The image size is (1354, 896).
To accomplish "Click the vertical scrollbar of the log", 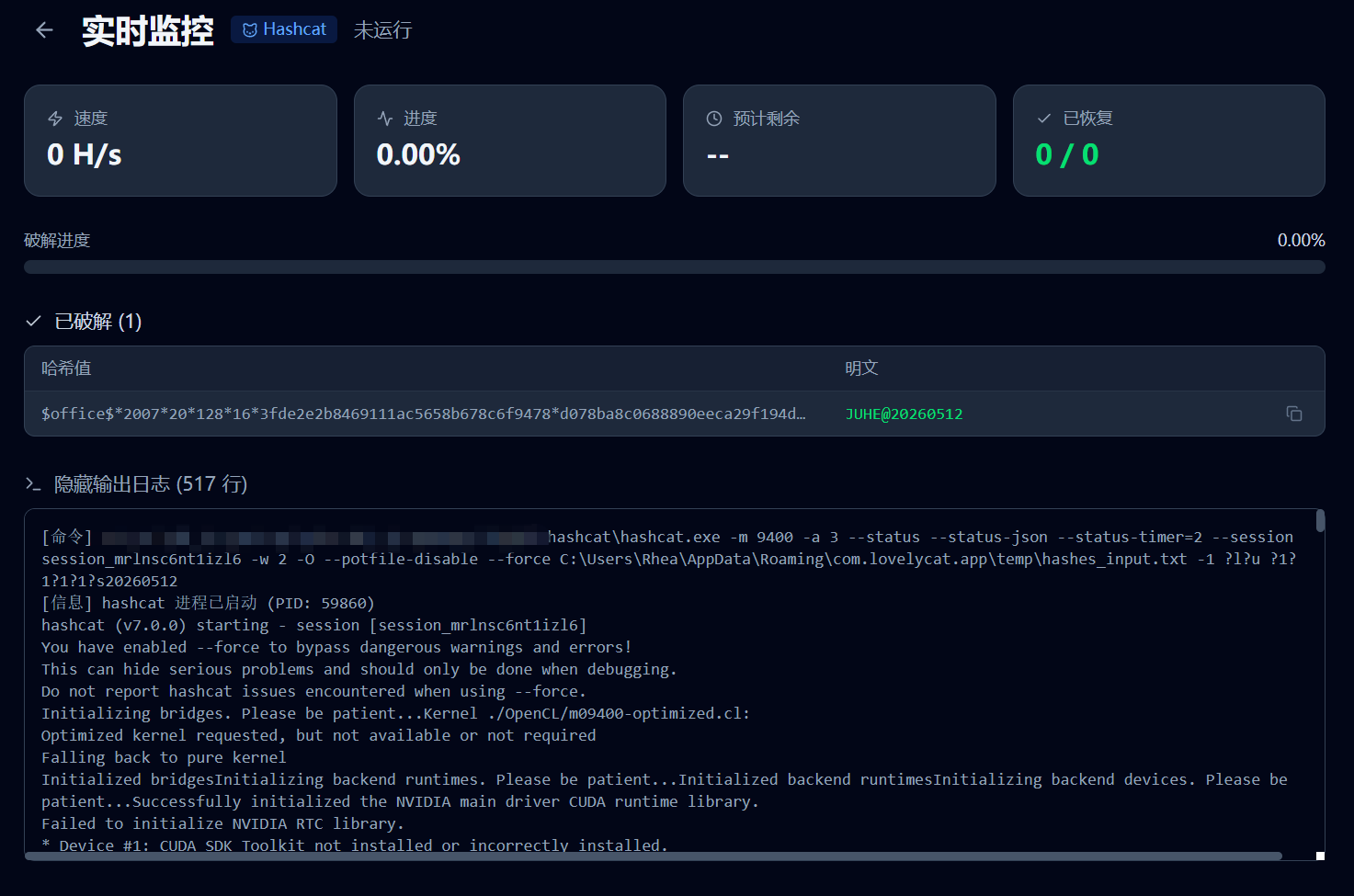I will tap(1320, 521).
